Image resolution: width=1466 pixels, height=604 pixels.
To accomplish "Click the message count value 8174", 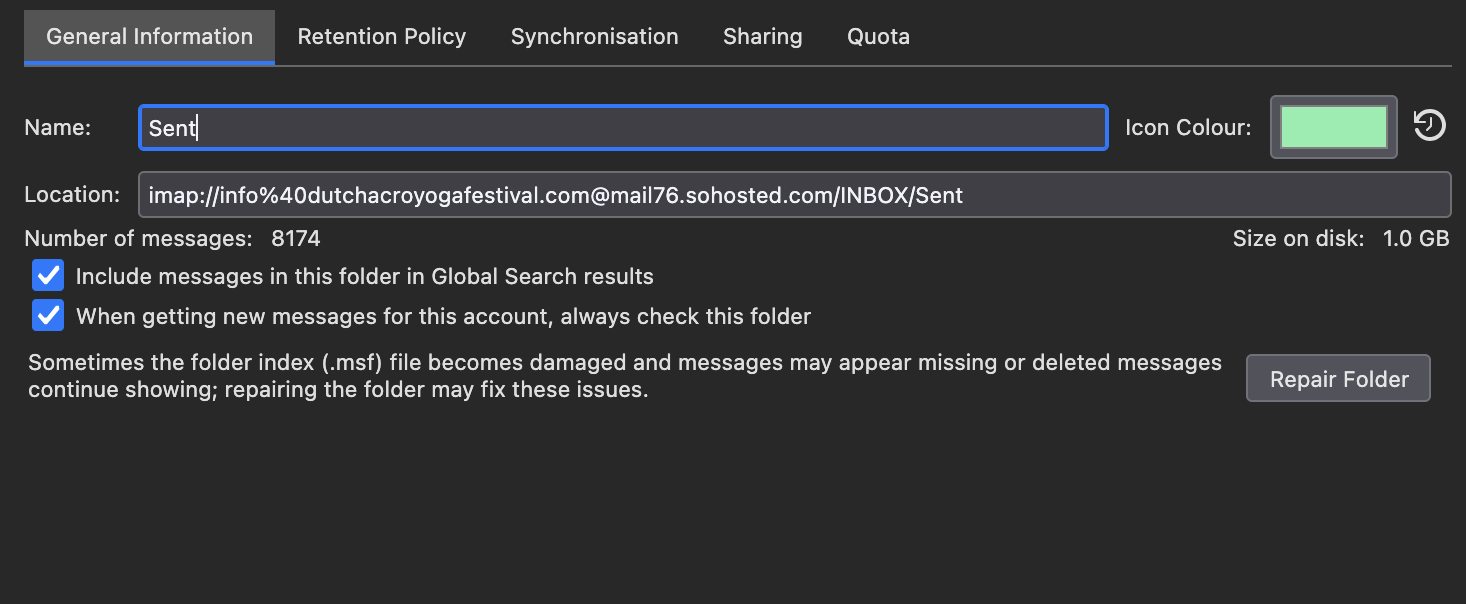I will point(295,239).
